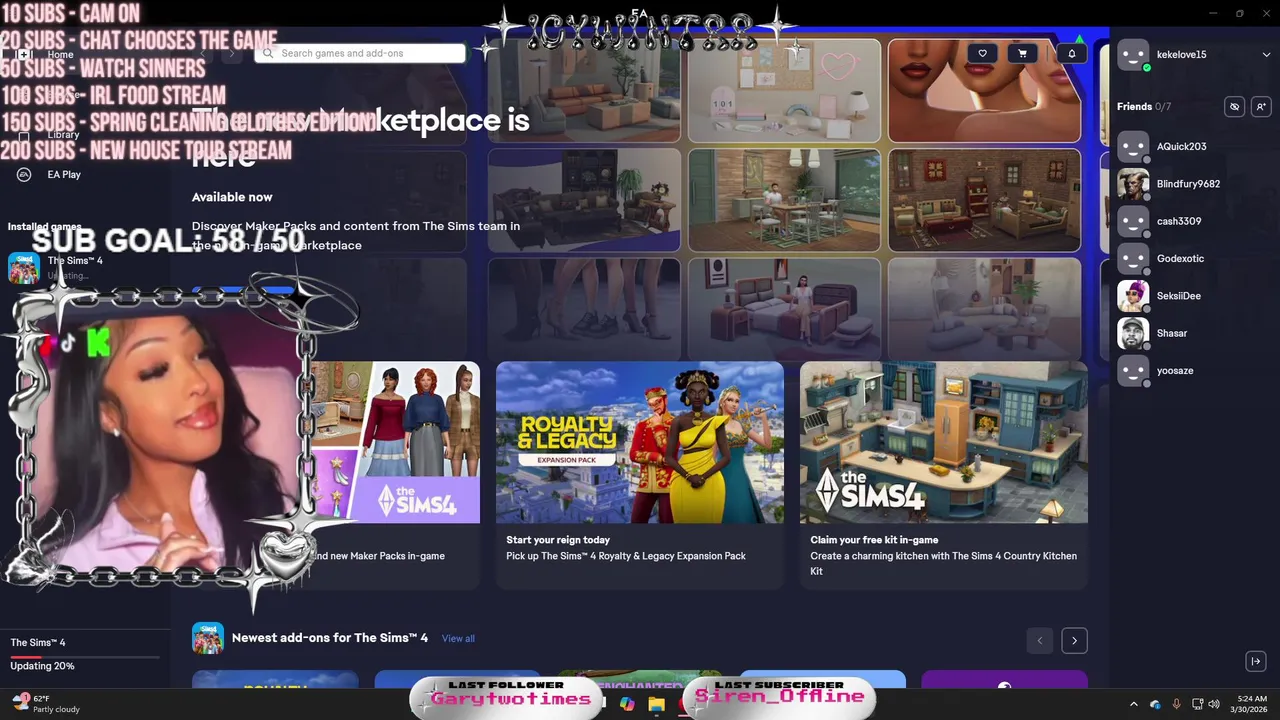The image size is (1280, 720).
Task: Open the shopping cart icon
Action: (1022, 54)
